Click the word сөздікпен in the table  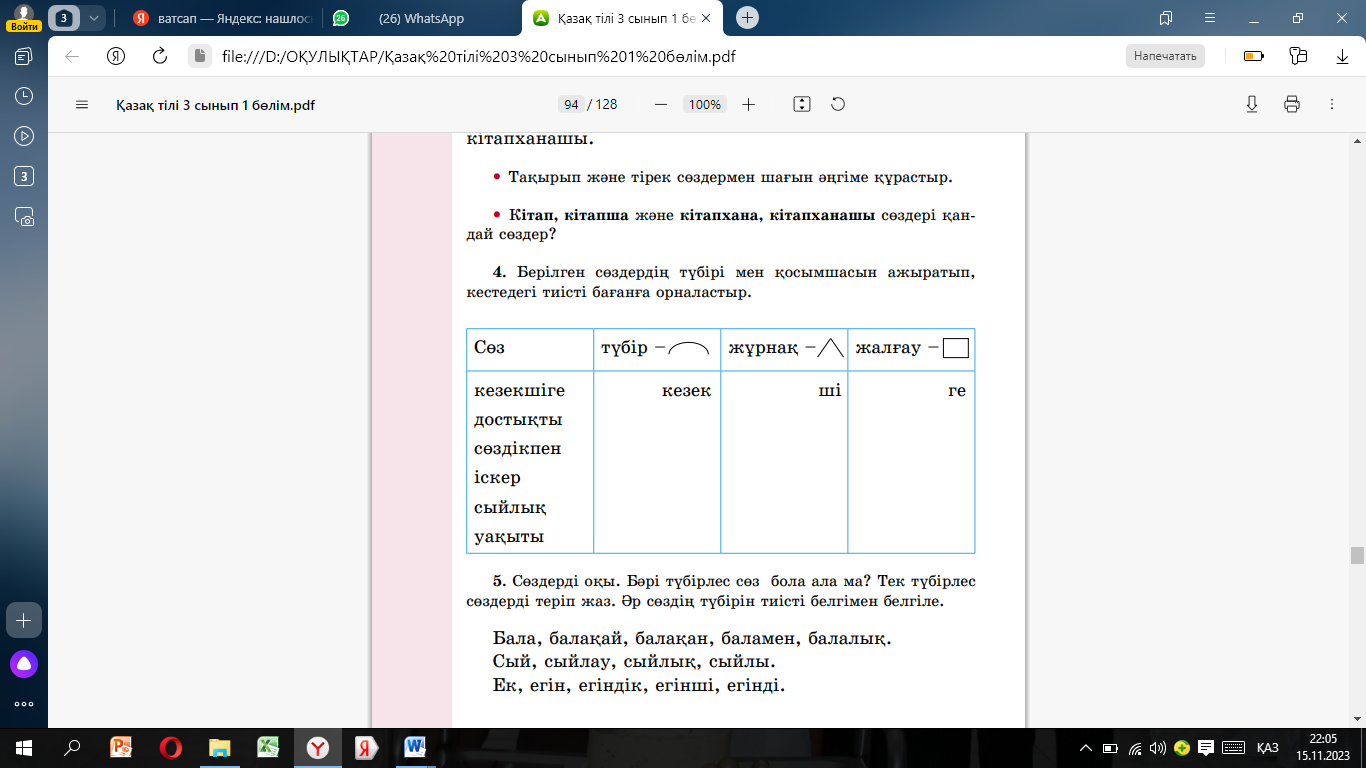click(518, 449)
